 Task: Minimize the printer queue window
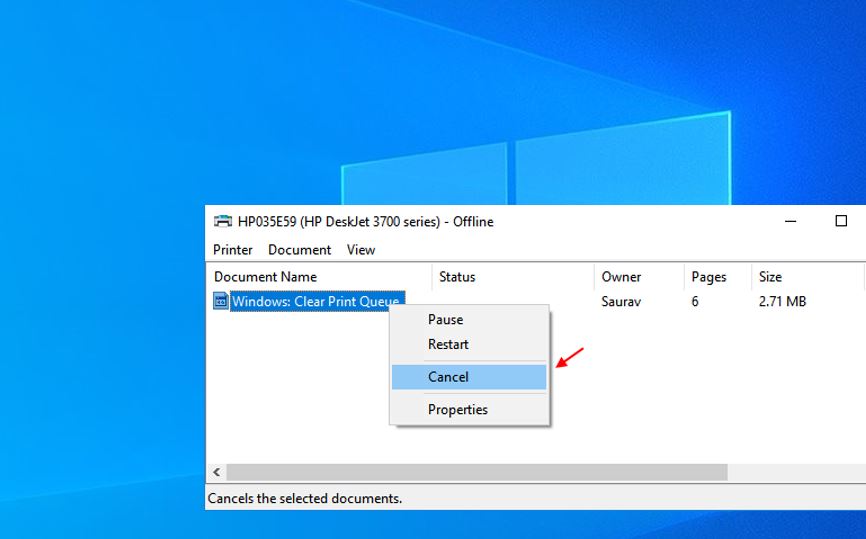click(790, 221)
